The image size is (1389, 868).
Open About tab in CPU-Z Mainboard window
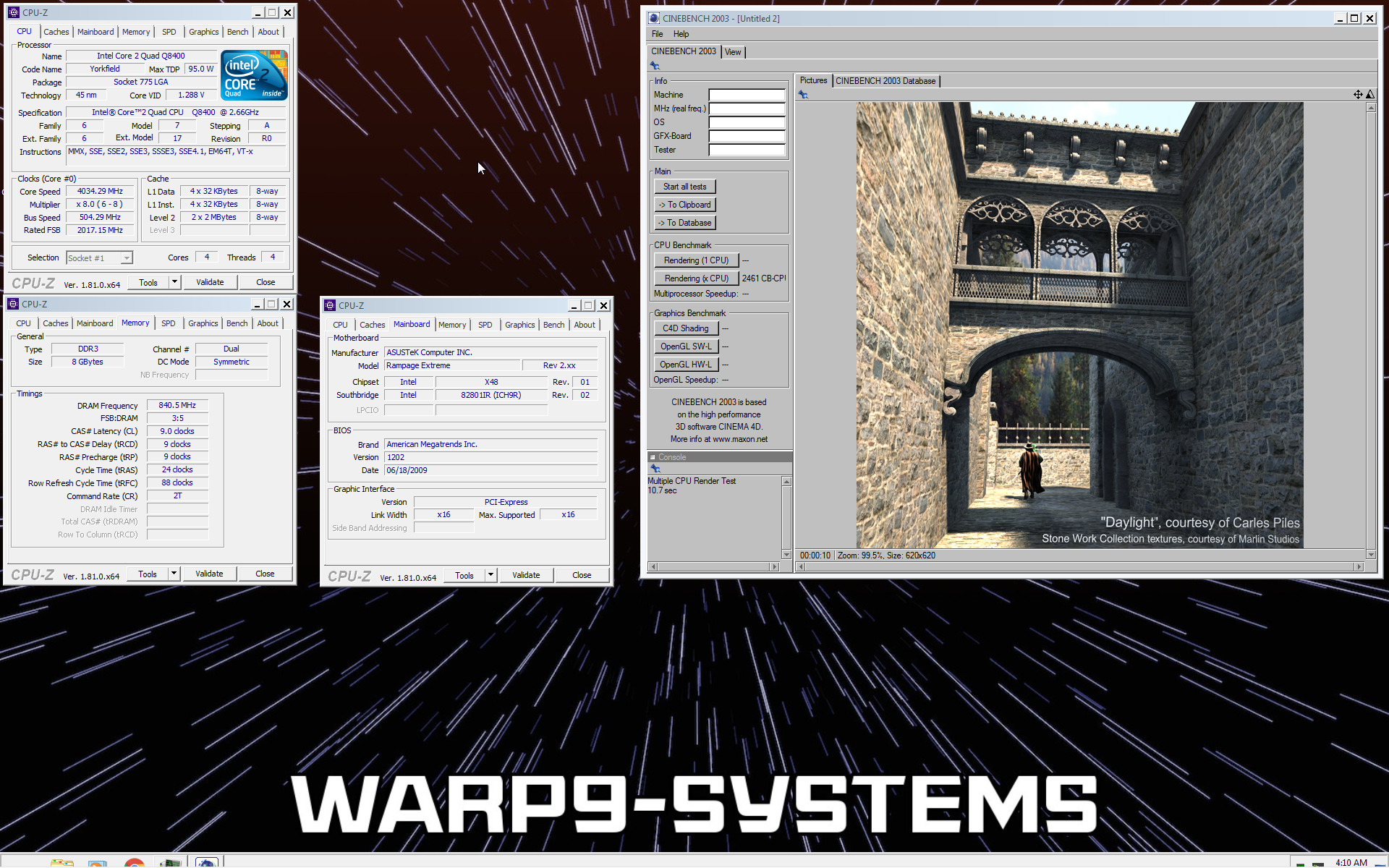585,325
